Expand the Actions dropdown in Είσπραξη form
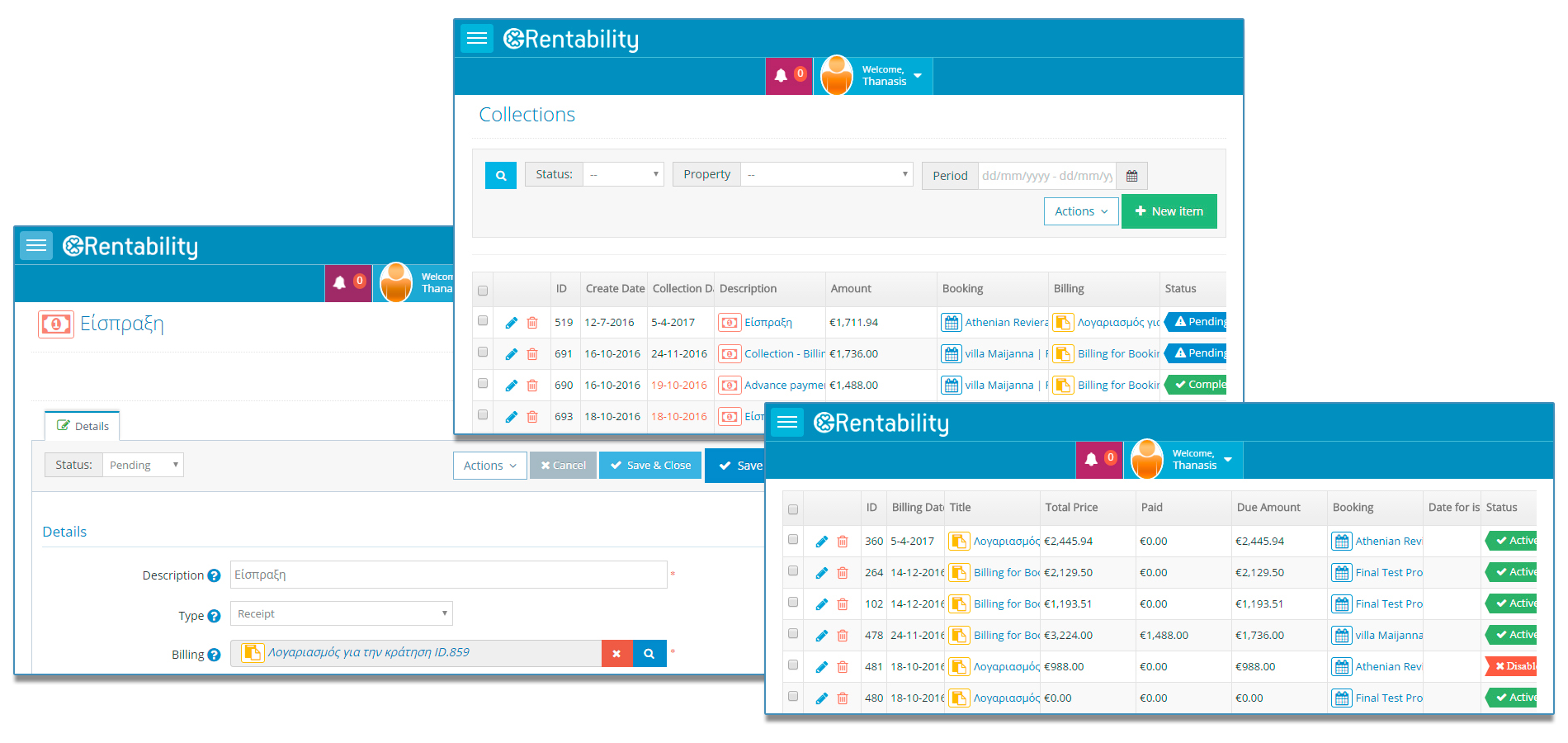Image resolution: width=1568 pixels, height=743 pixels. 489,466
